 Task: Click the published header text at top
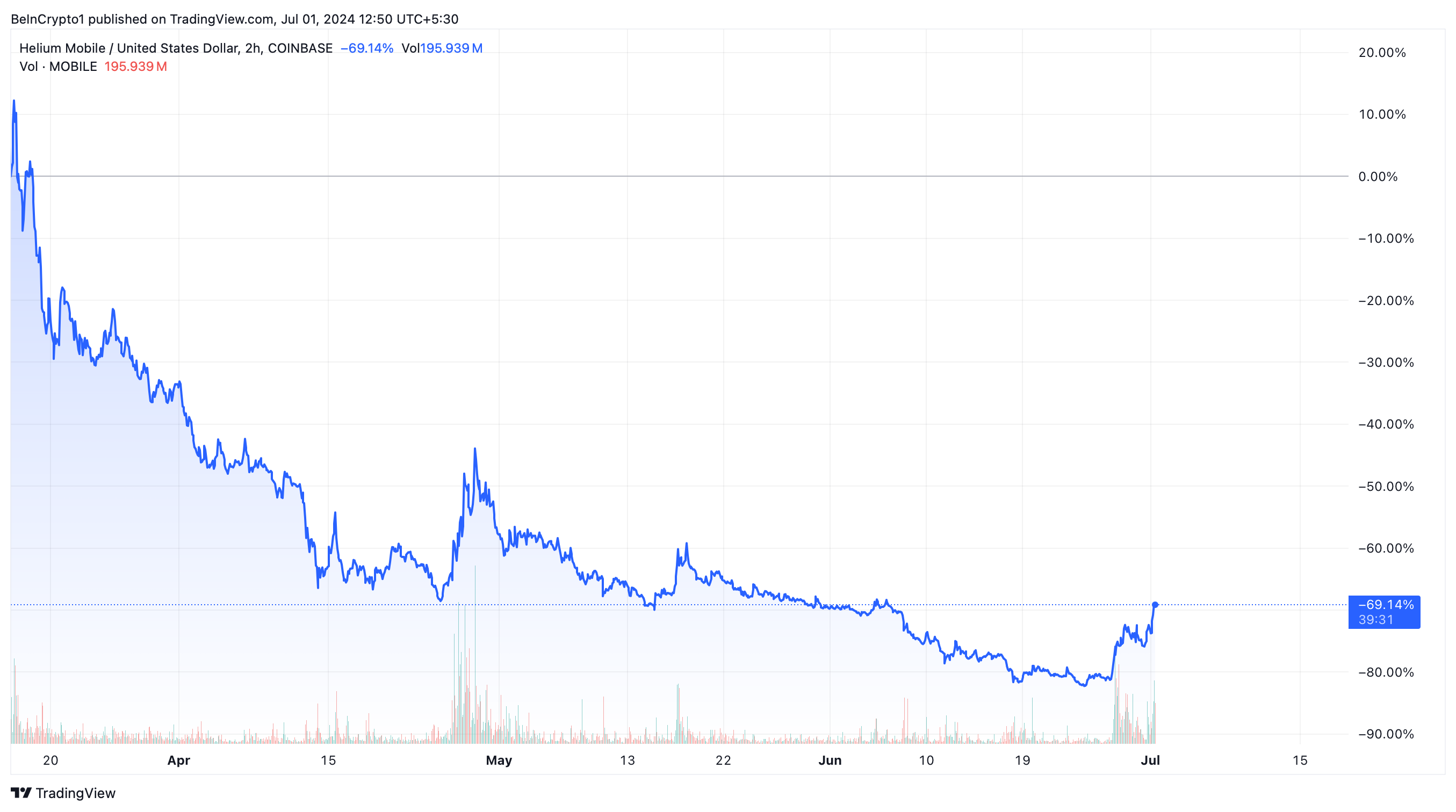coord(234,19)
